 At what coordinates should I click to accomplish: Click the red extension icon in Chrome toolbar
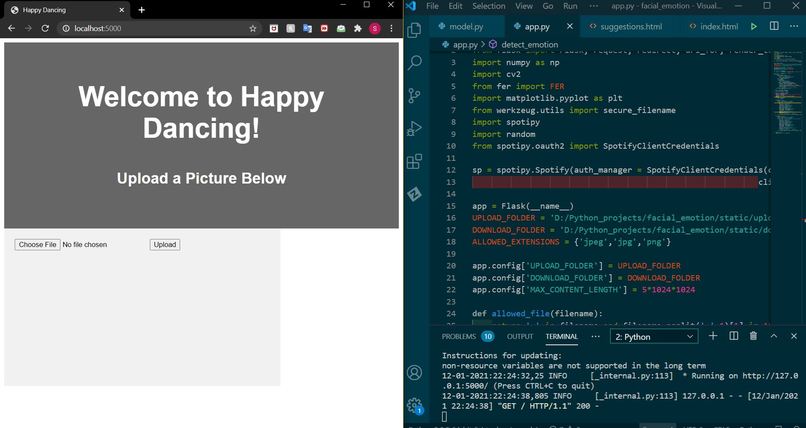tap(324, 29)
